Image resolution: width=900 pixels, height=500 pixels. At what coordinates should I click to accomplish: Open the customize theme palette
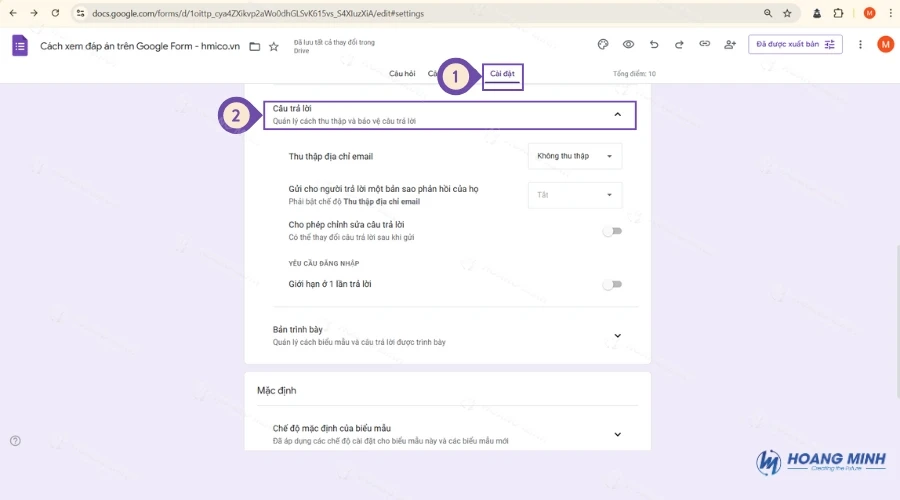pos(603,44)
